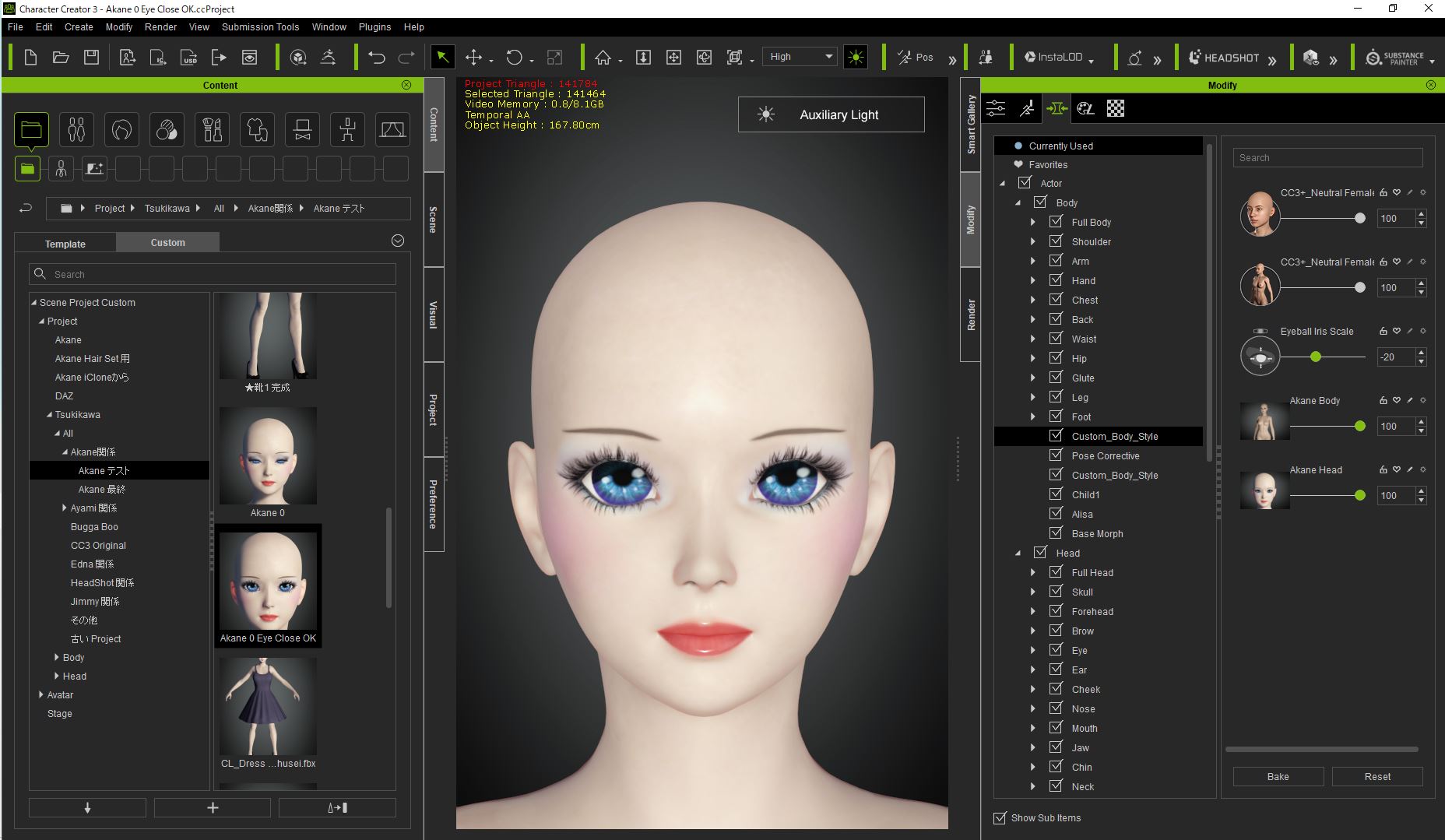This screenshot has height=840, width=1445.
Task: Open the InstaLOD tool
Action: 1053,57
